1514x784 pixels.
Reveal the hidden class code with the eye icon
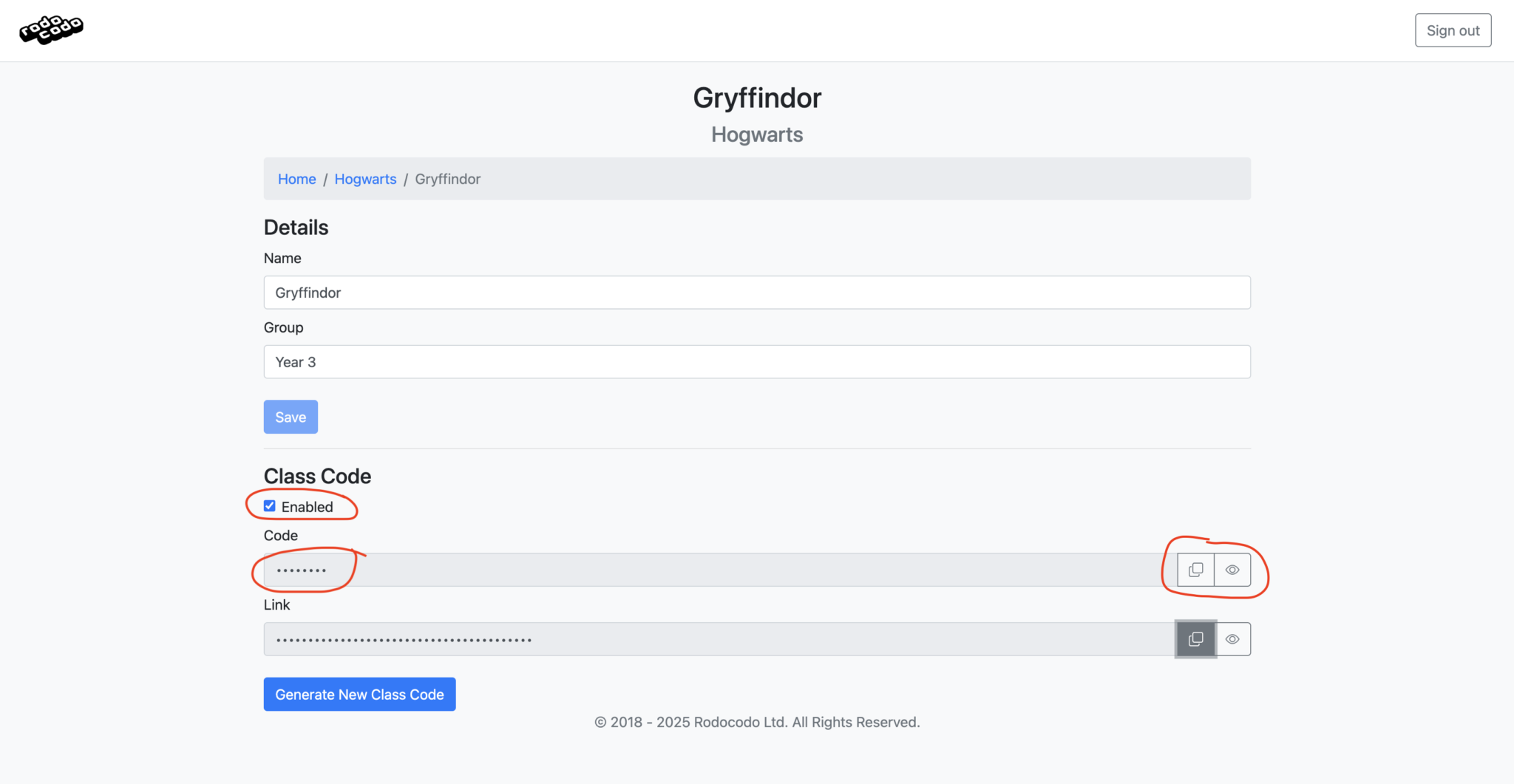[1232, 569]
